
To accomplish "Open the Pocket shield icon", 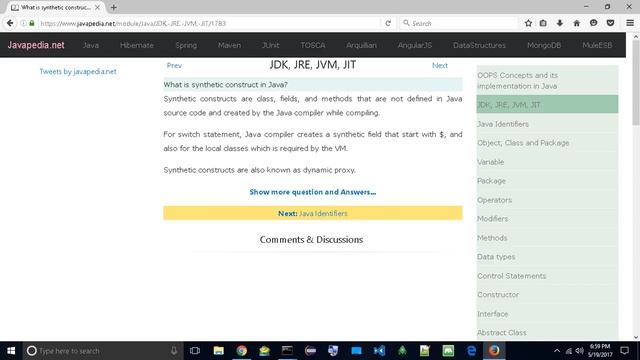I will coord(610,23).
